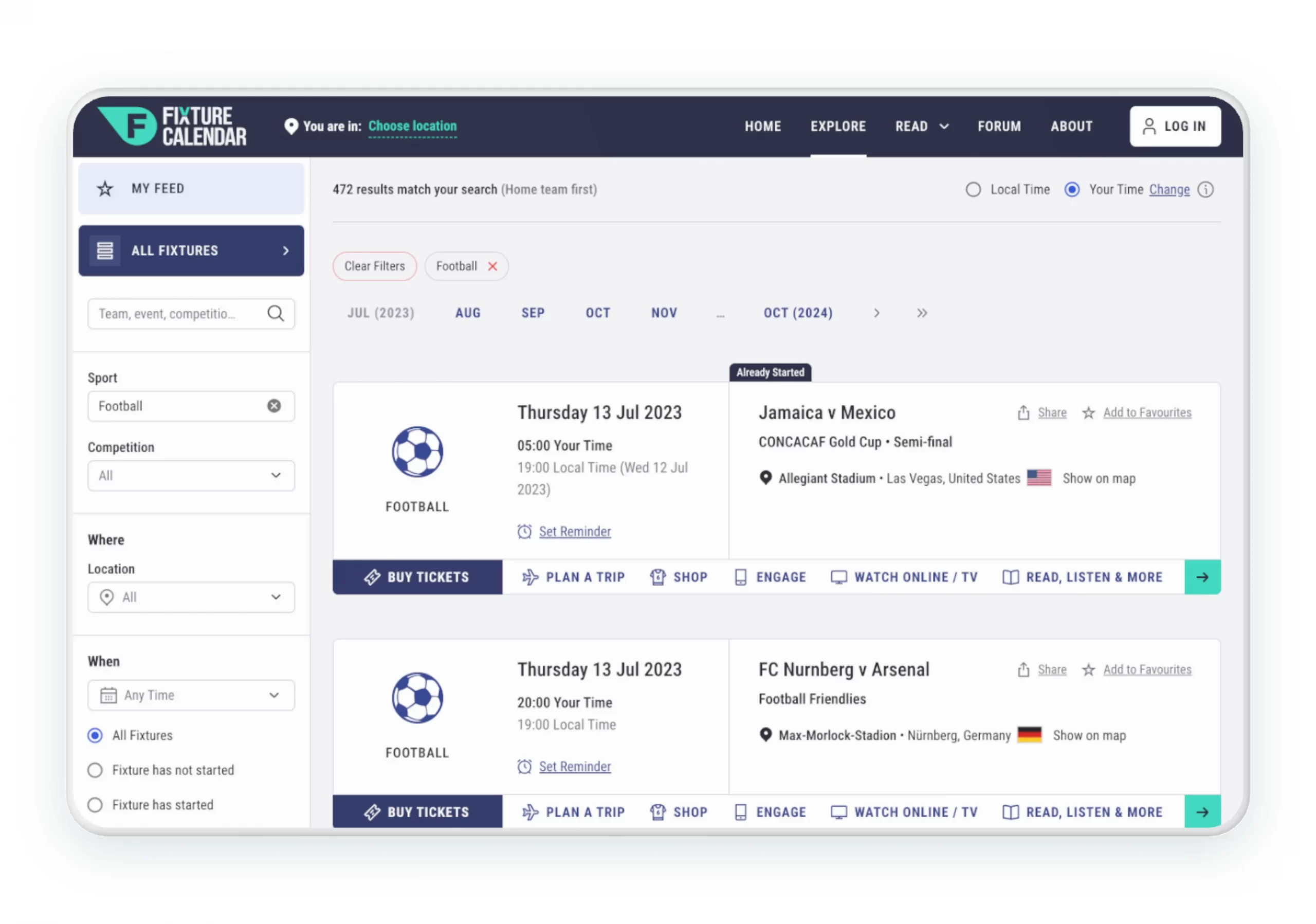The image size is (1316, 924).
Task: Click the favourites star for Jamaica v Mexico
Action: (1088, 413)
